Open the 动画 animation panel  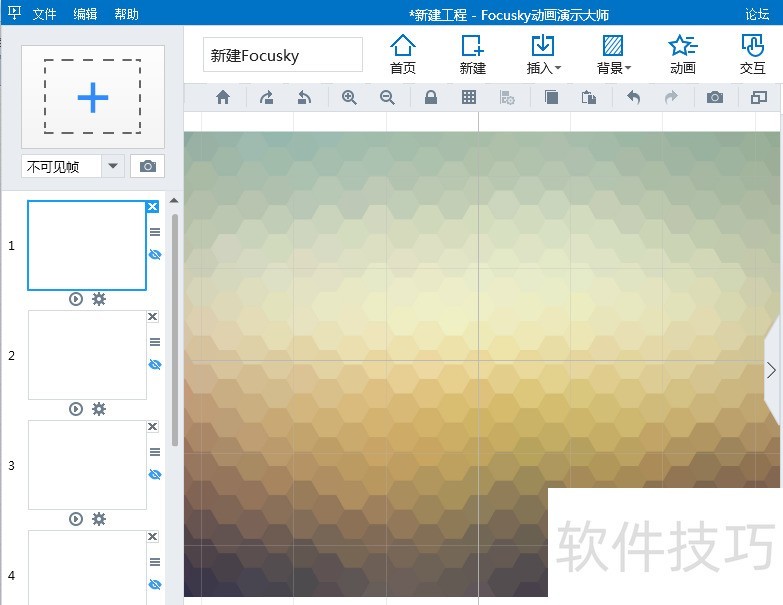[683, 54]
